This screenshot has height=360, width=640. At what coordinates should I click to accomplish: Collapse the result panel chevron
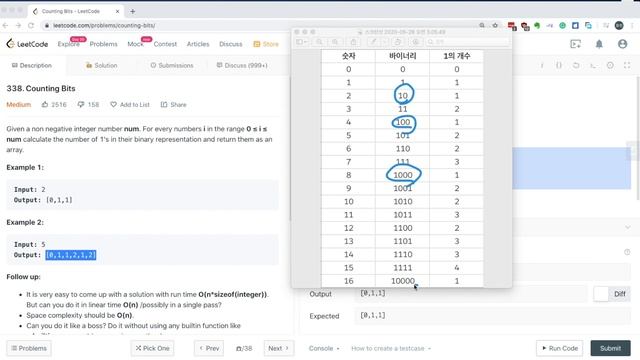pos(627,227)
